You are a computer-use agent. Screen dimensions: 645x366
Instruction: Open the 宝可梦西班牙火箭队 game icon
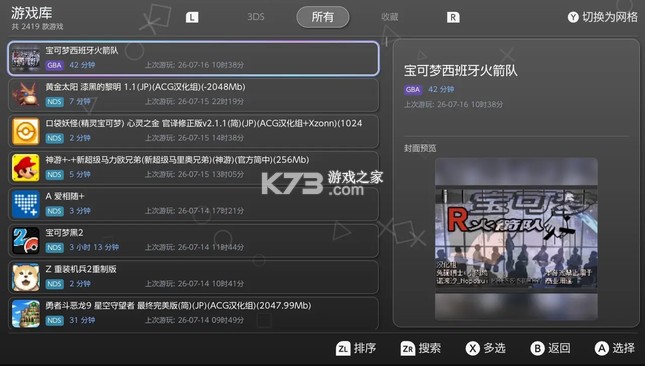[26, 58]
